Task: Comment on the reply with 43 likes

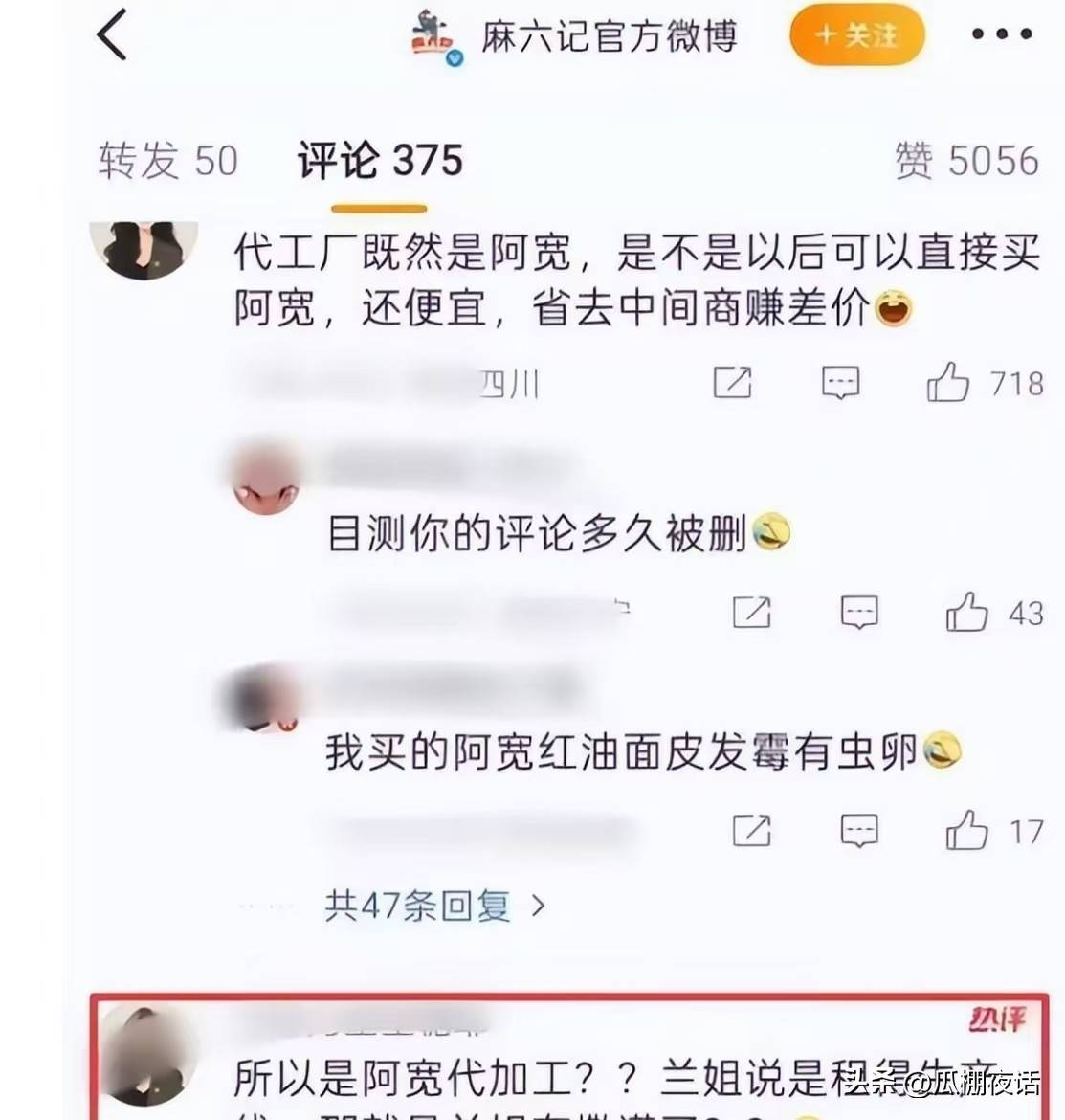Action: tap(859, 612)
